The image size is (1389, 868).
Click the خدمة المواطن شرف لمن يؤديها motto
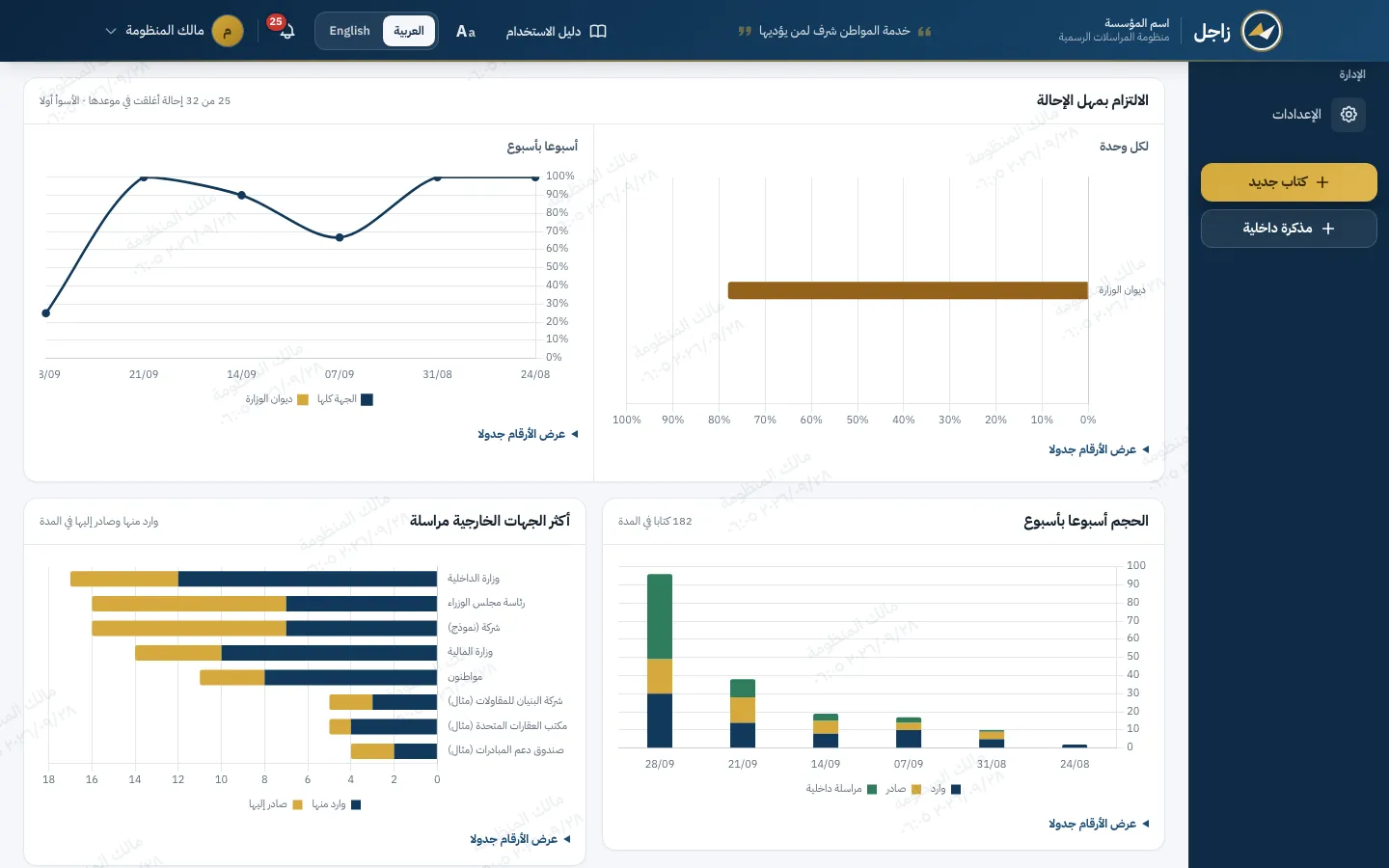pyautogui.click(x=834, y=31)
